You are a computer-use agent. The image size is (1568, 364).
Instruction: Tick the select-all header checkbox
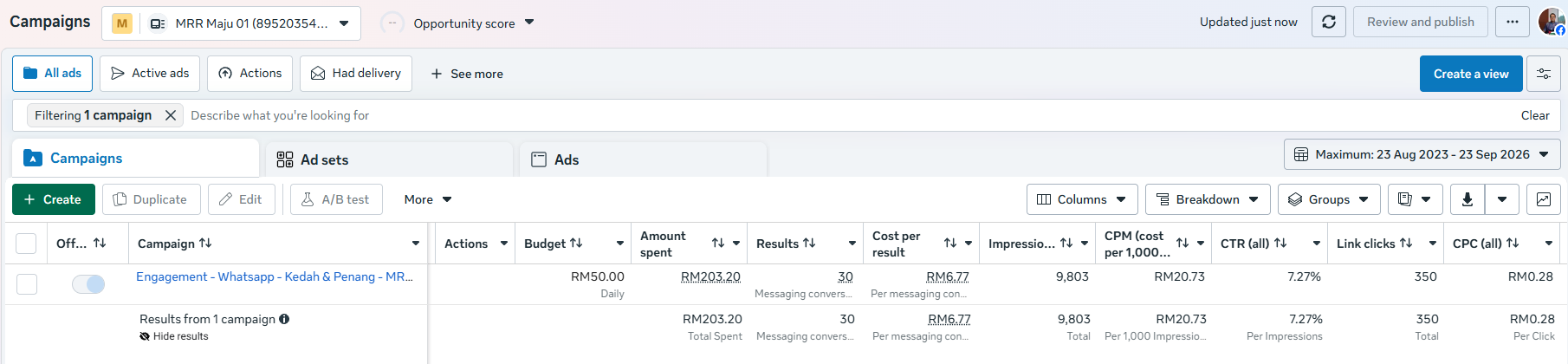tap(26, 244)
